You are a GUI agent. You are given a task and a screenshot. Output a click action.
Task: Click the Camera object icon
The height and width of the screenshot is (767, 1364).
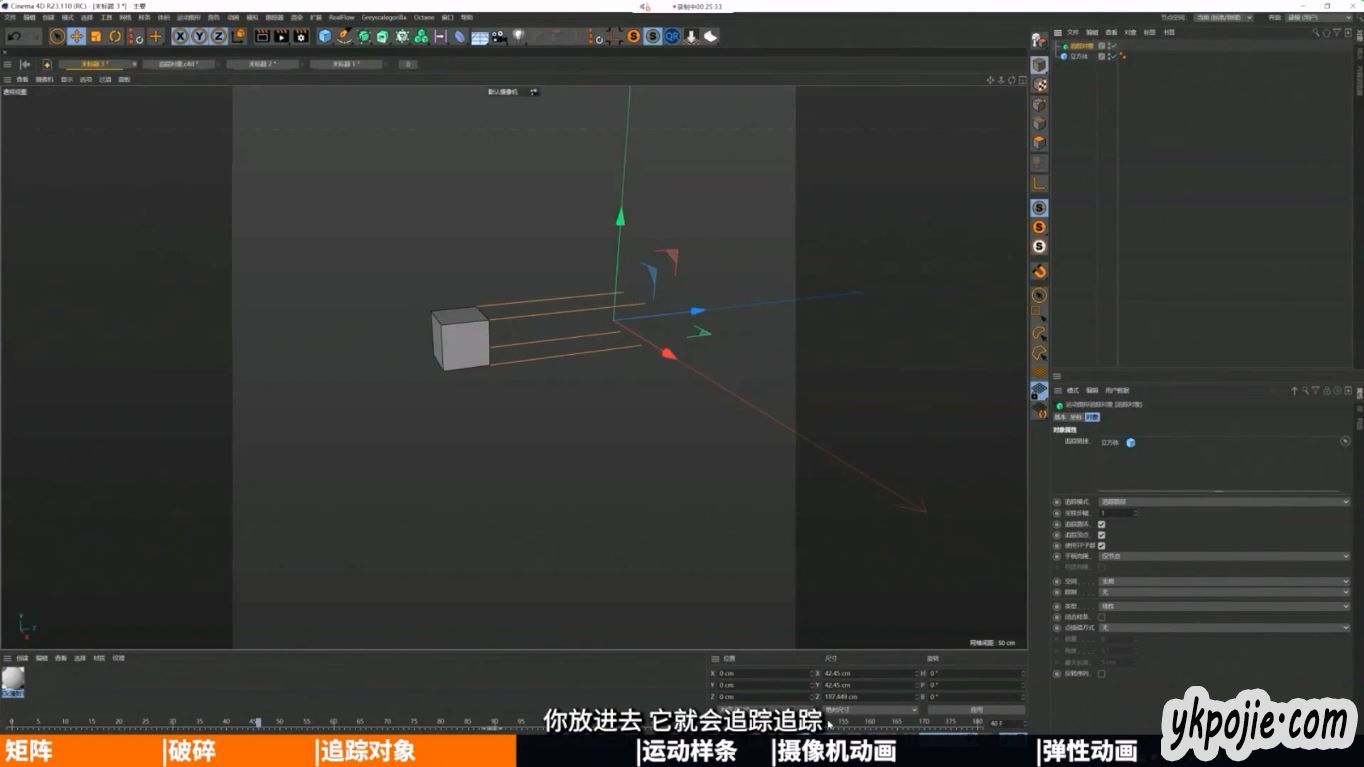pos(499,36)
